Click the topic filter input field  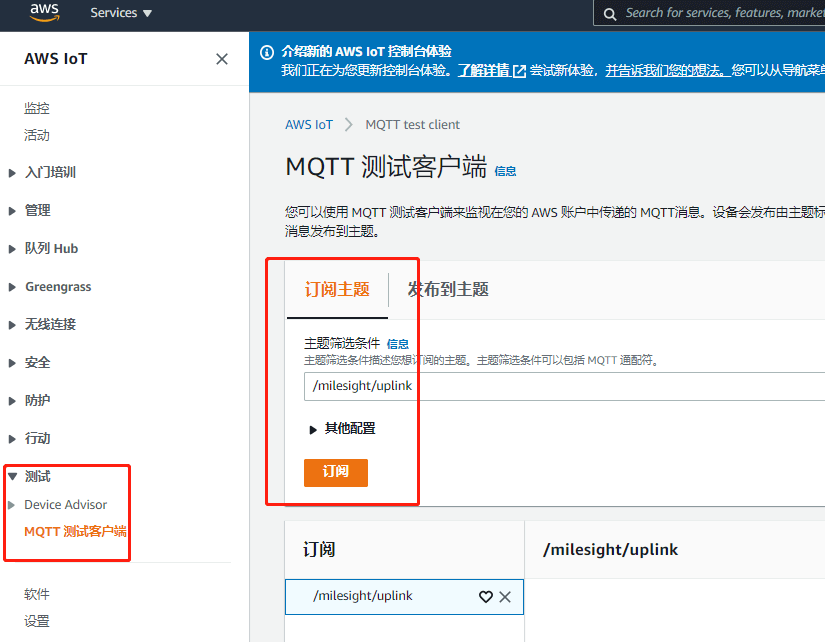click(x=565, y=386)
